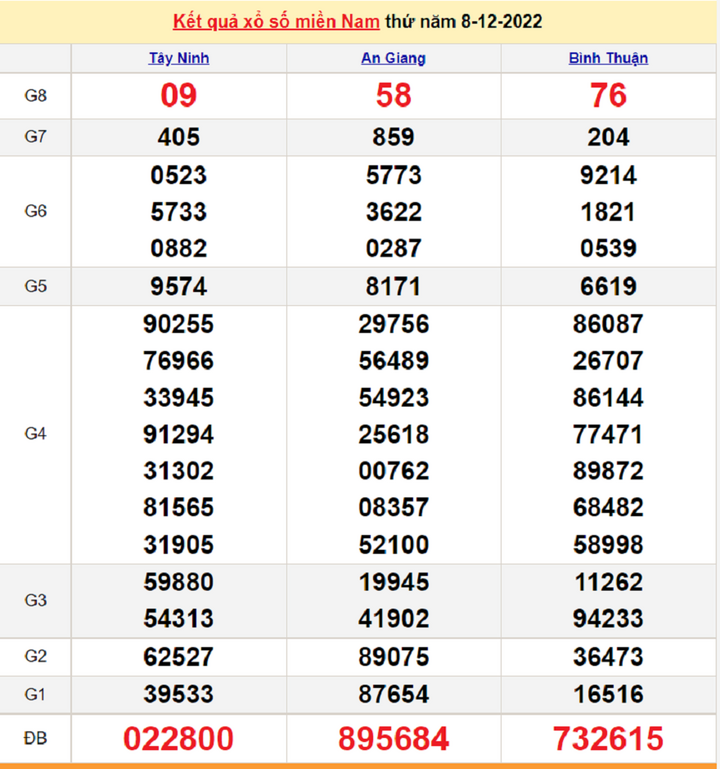
Task: Select G3 number 59880
Action: point(179,582)
